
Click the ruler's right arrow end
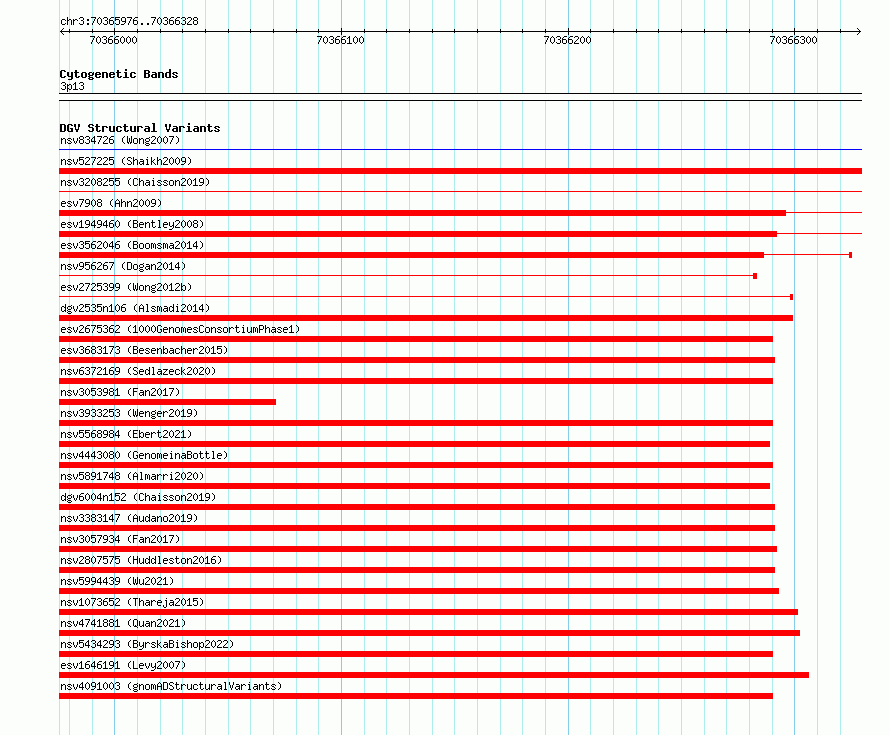pyautogui.click(x=858, y=31)
